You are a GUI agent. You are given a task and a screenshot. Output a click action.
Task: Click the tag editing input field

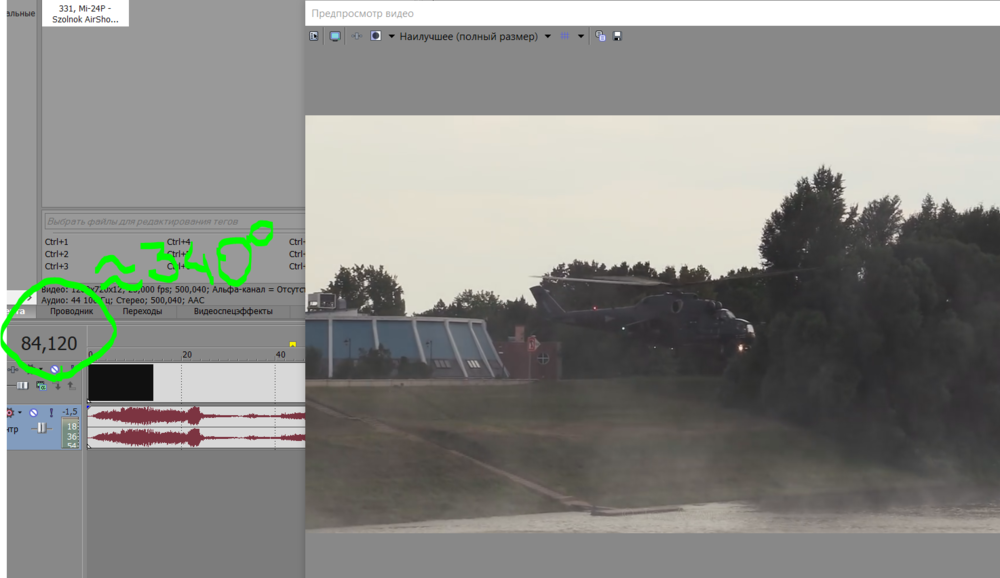(x=173, y=221)
